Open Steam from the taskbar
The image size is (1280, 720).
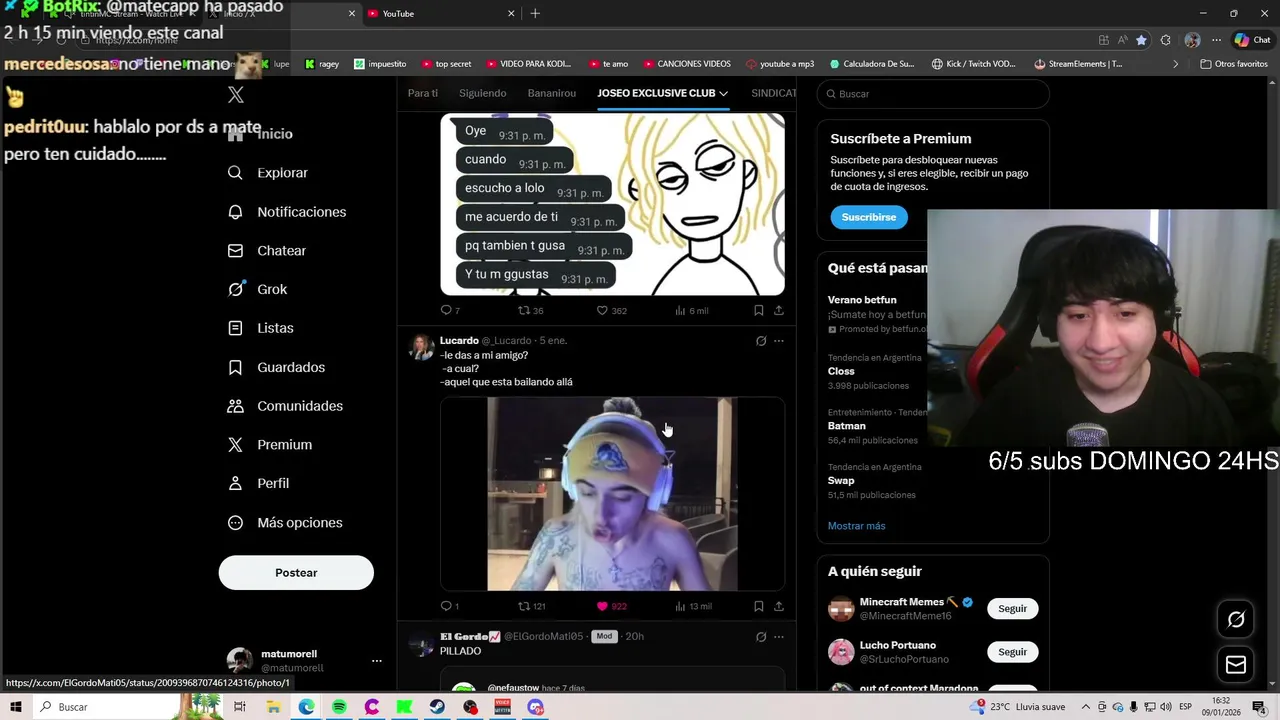(437, 707)
